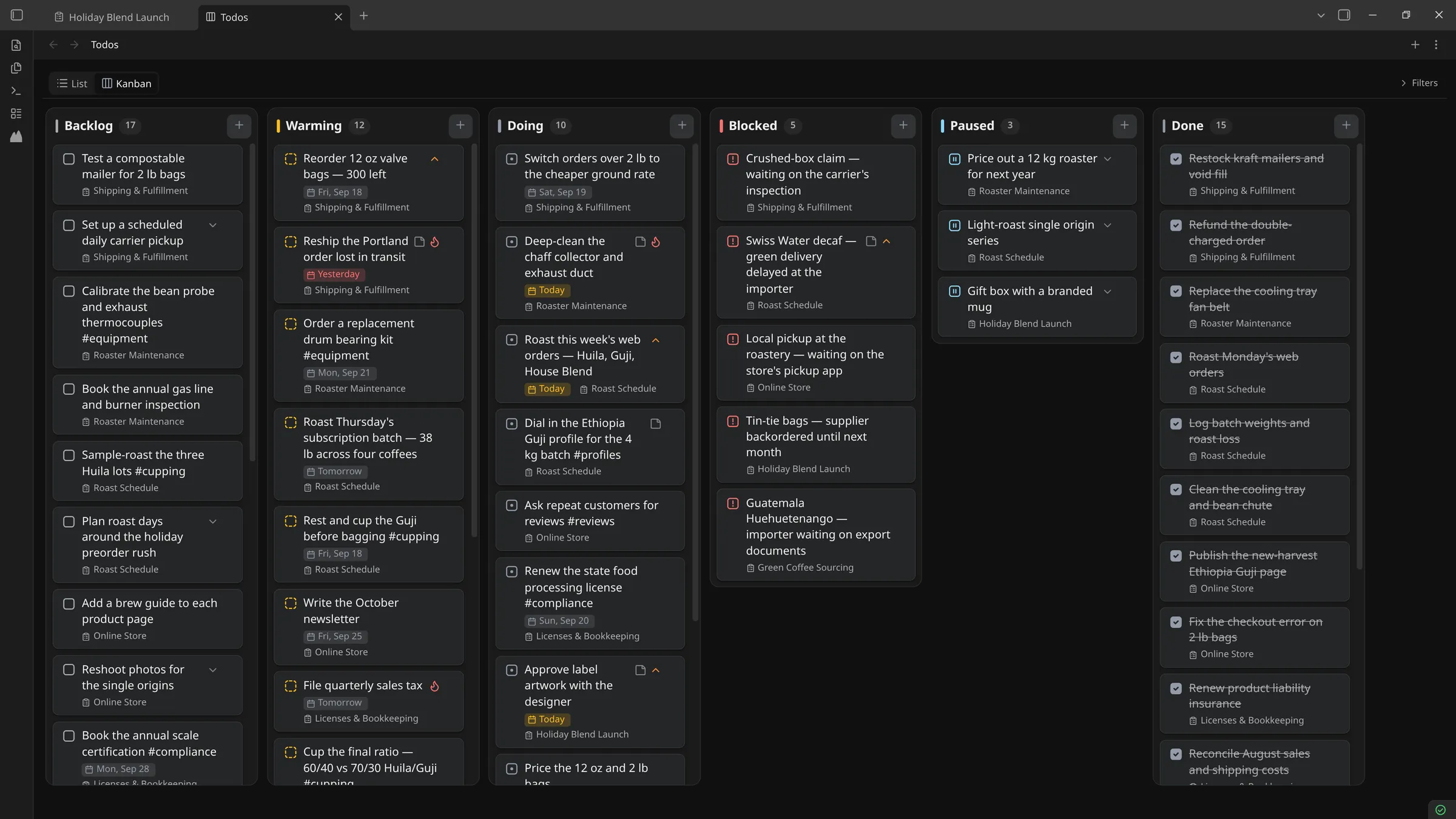
Task: Click the plus icon in the top-right header
Action: click(1415, 45)
